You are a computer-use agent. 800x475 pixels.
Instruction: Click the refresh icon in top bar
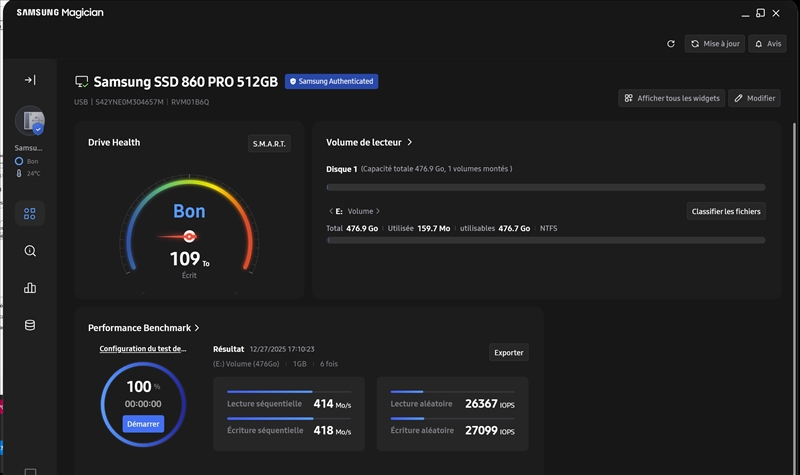click(671, 44)
